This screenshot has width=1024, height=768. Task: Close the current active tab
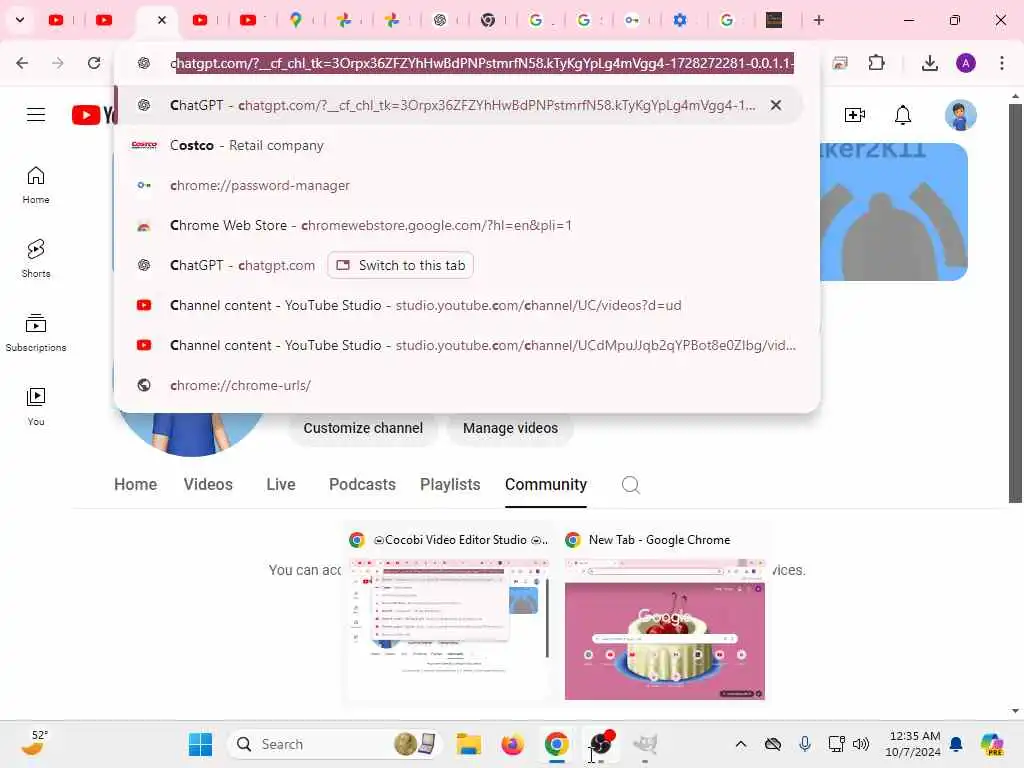162,20
